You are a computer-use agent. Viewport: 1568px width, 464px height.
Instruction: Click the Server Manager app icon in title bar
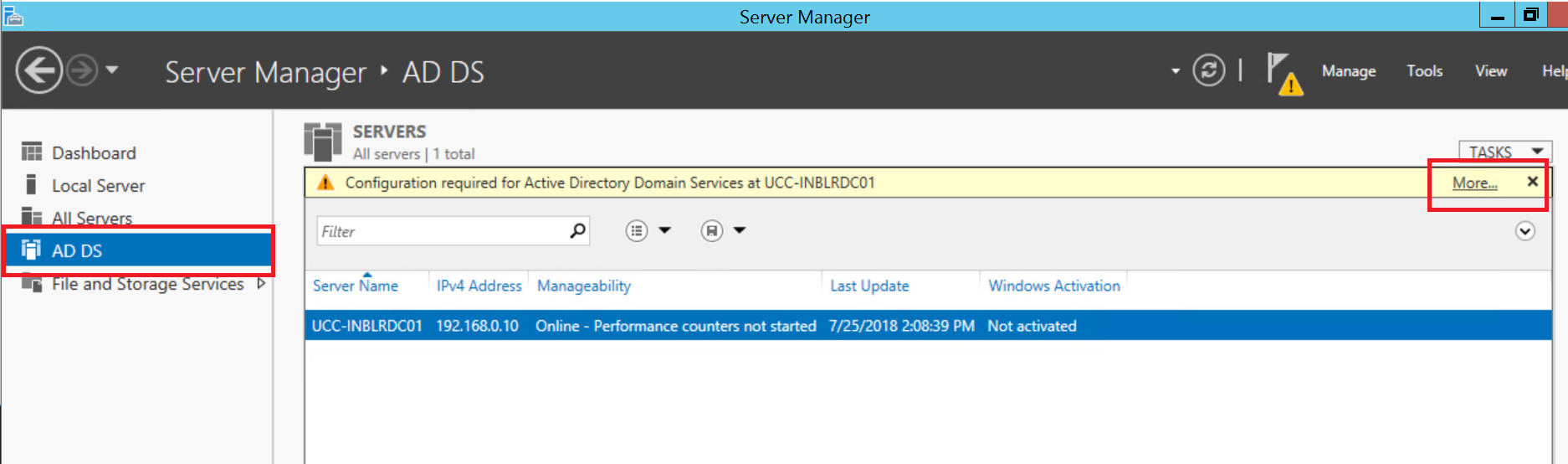coord(13,16)
